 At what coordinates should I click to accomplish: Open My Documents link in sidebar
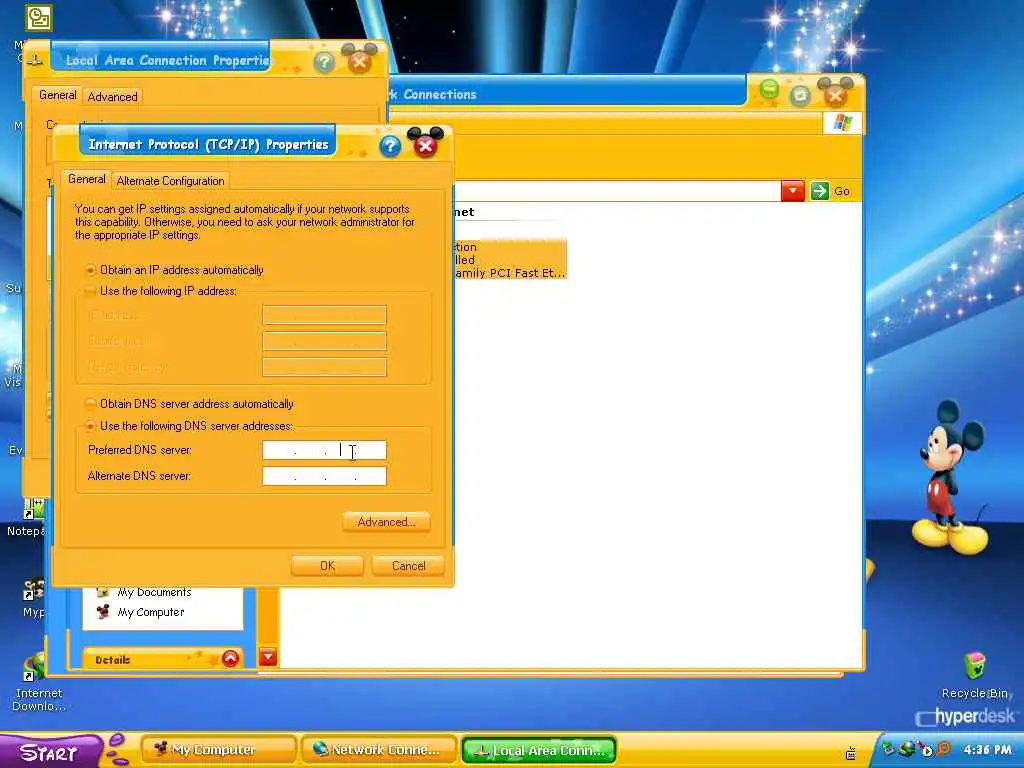point(154,592)
